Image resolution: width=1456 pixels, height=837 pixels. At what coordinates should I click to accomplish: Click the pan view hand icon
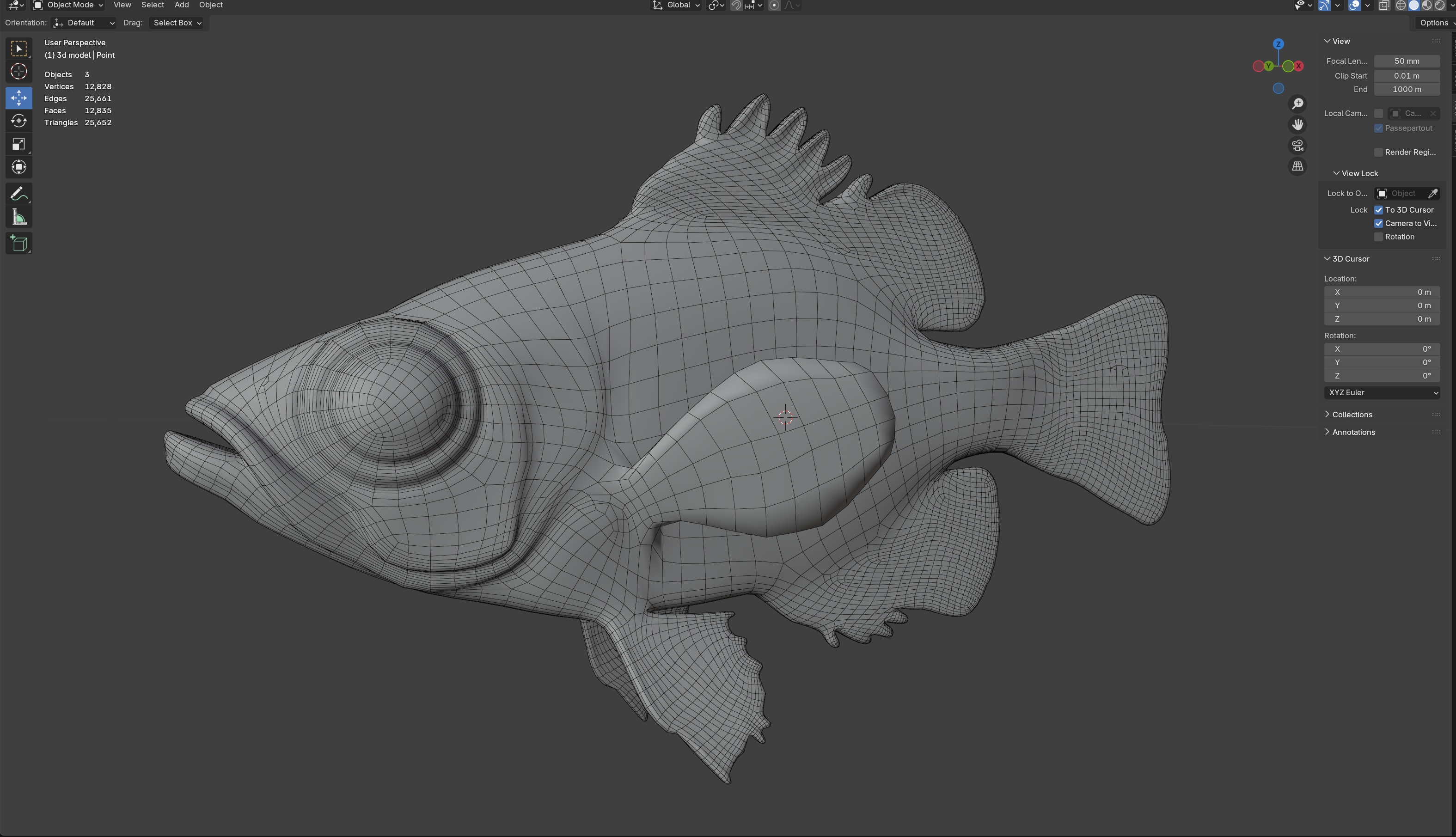click(1297, 125)
